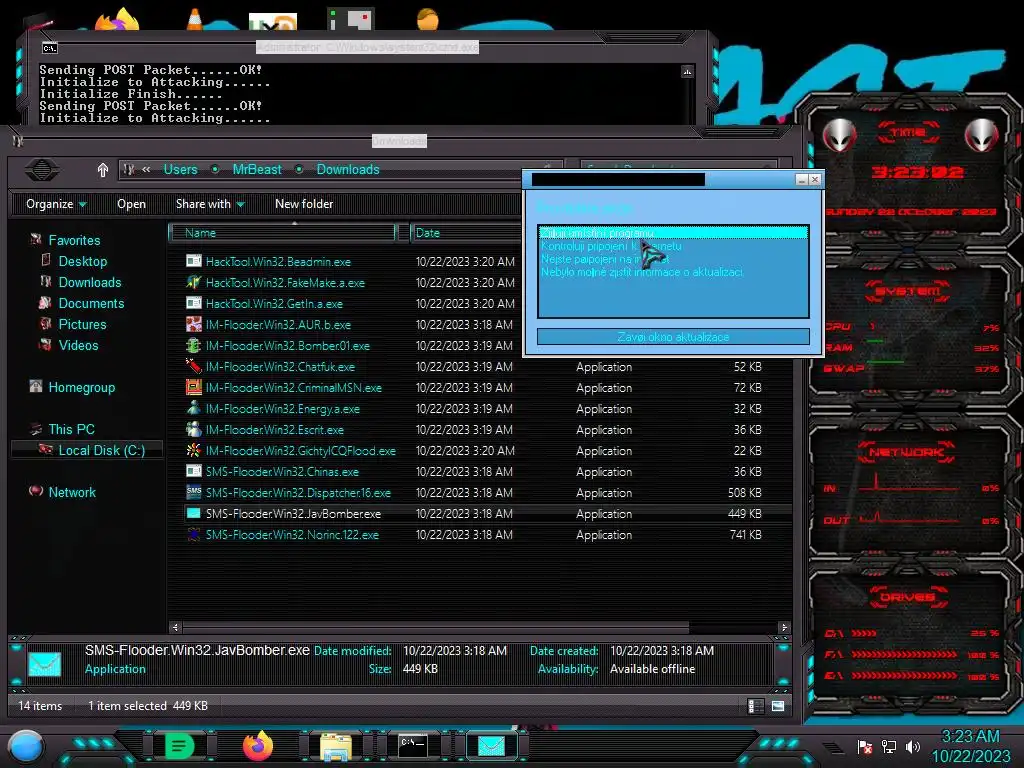Select first line in update dialog list
This screenshot has height=768, width=1024.
(673, 233)
